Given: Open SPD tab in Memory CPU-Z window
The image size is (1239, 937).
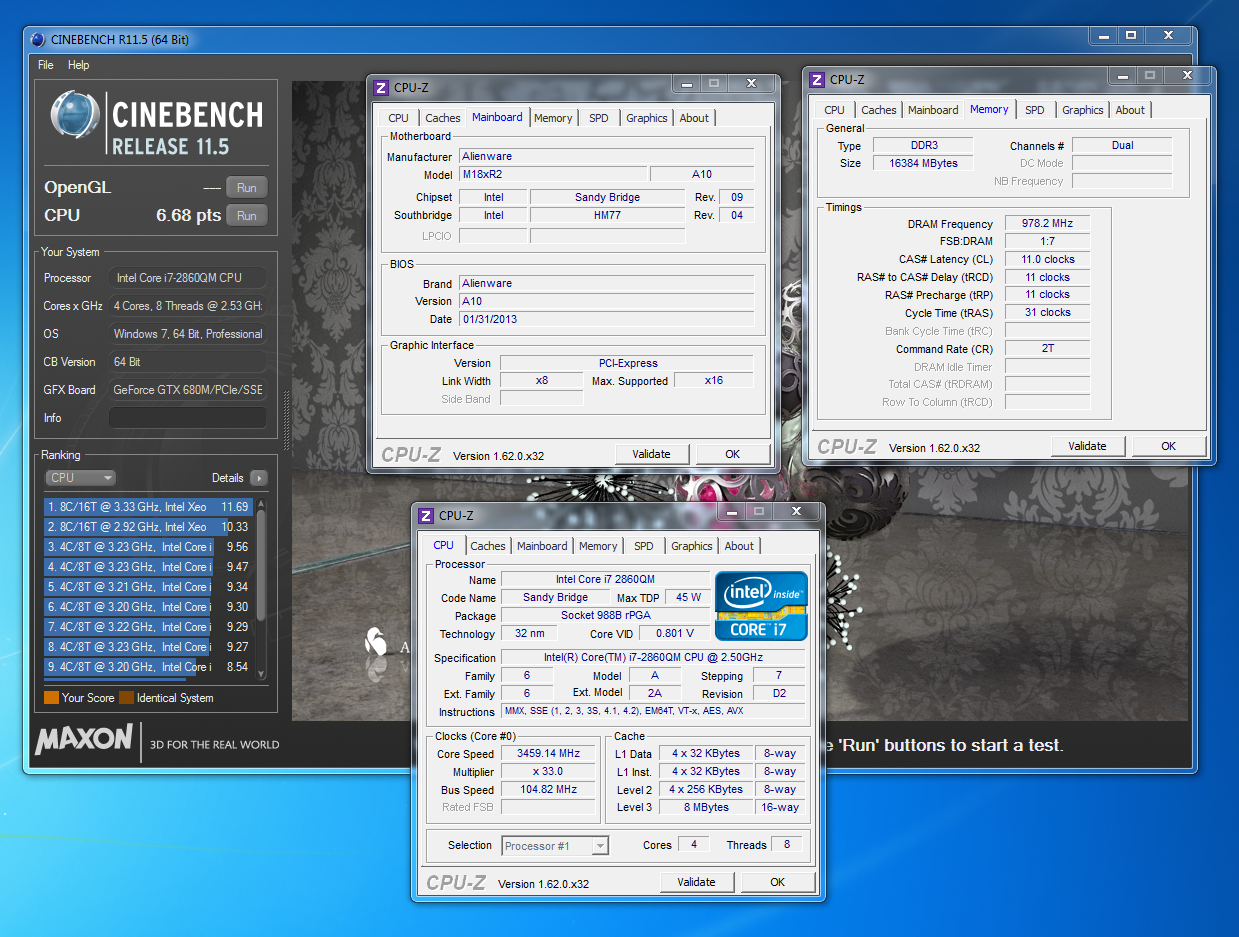Looking at the screenshot, I should pos(1035,110).
